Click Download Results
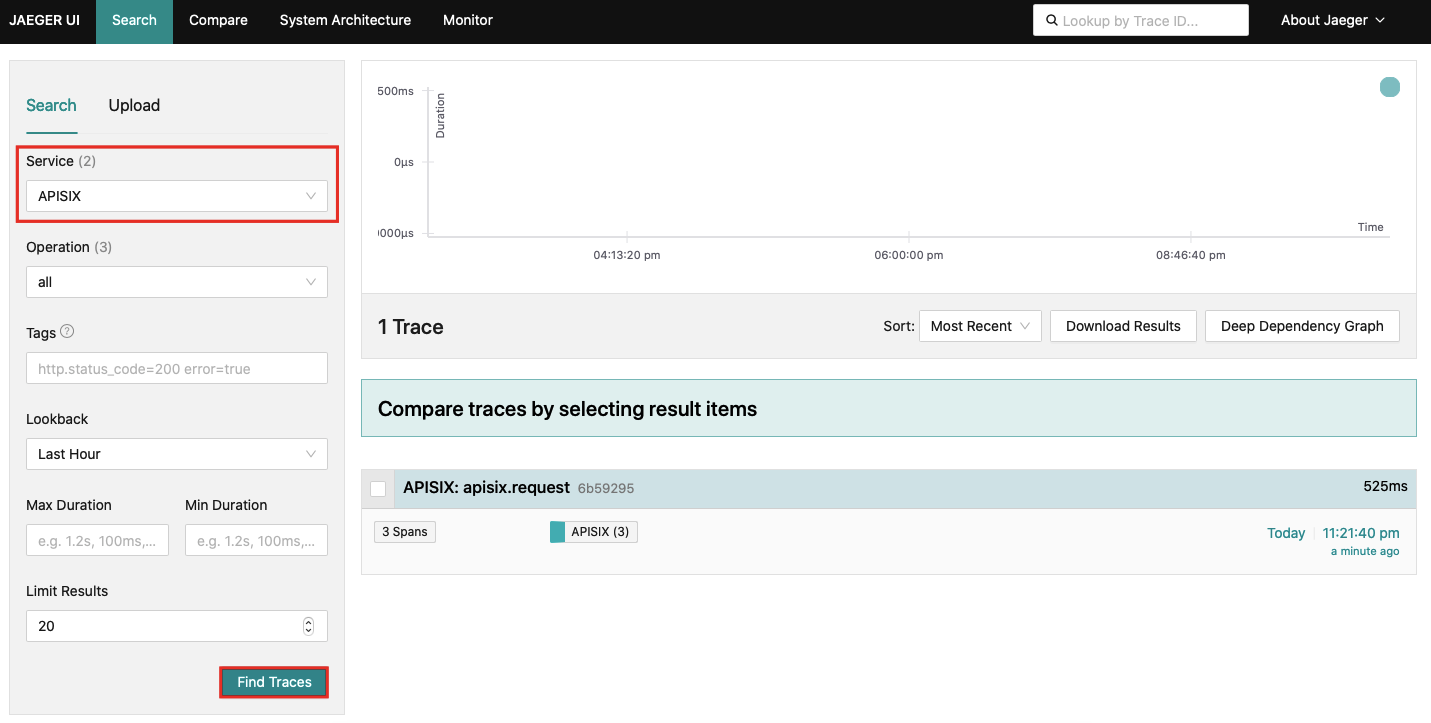The image size is (1431, 723). [x=1123, y=326]
